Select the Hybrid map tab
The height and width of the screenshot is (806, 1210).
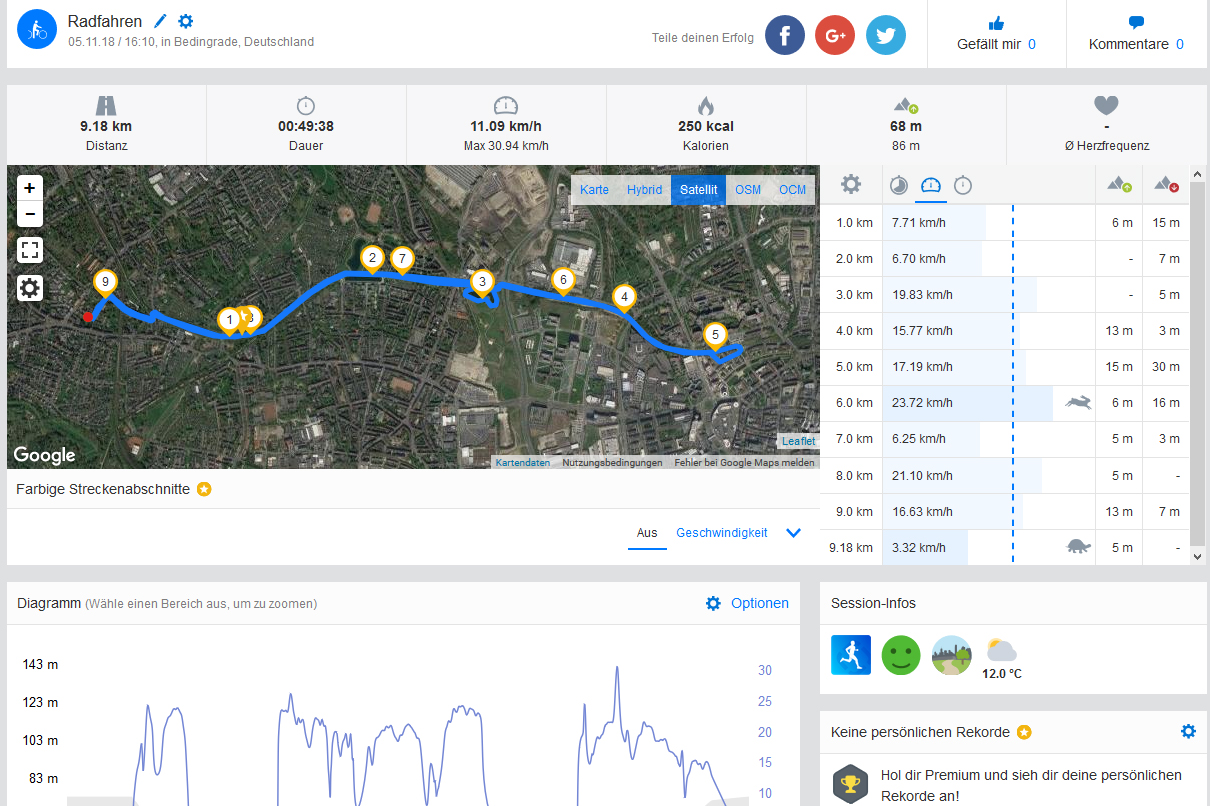tap(644, 190)
